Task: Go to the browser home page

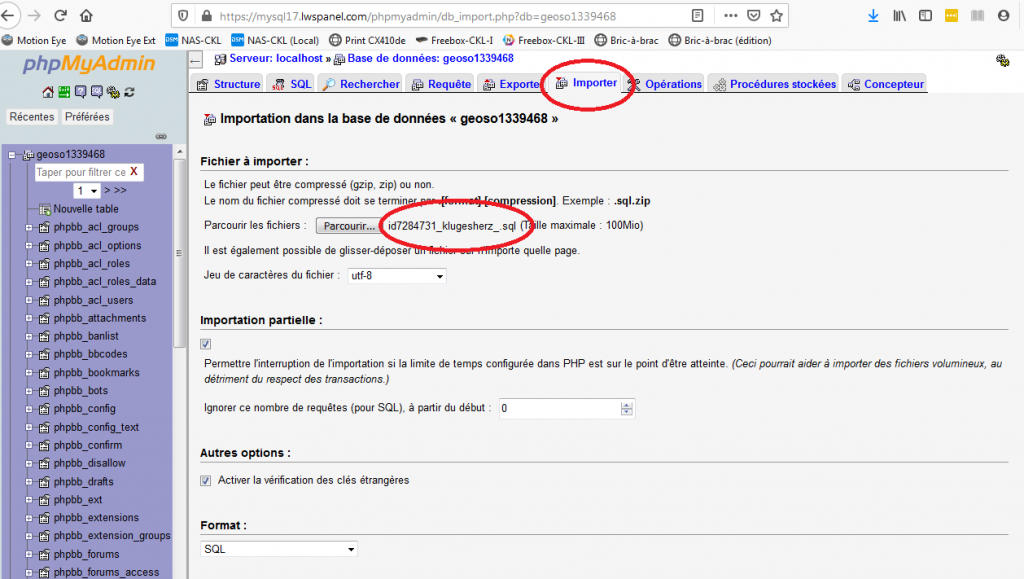Action: tap(86, 16)
